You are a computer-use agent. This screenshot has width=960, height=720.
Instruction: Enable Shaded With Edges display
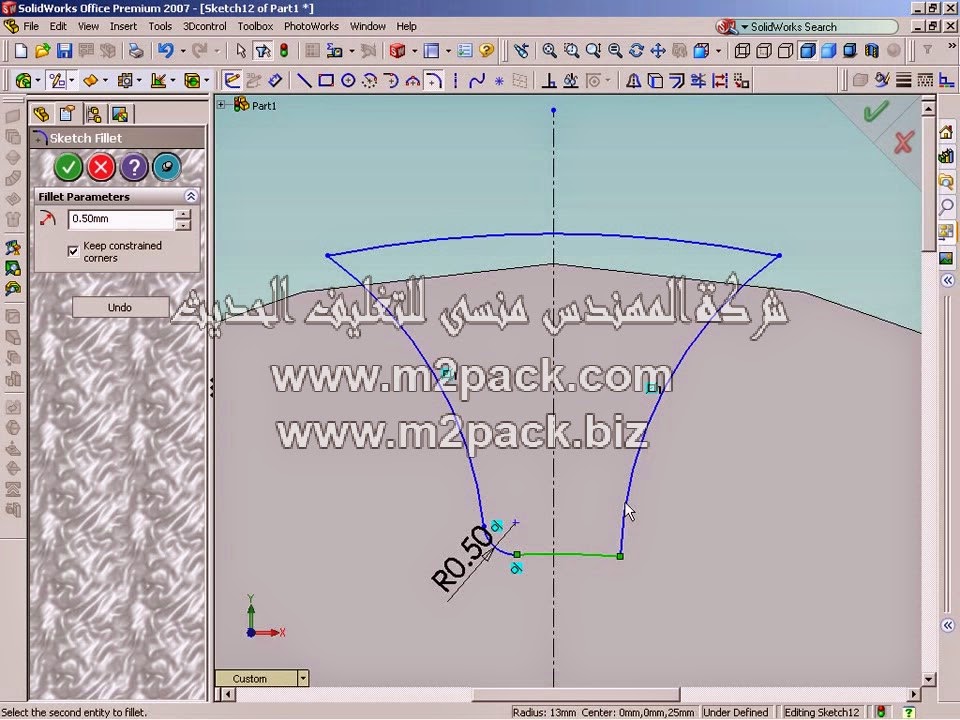[x=808, y=50]
